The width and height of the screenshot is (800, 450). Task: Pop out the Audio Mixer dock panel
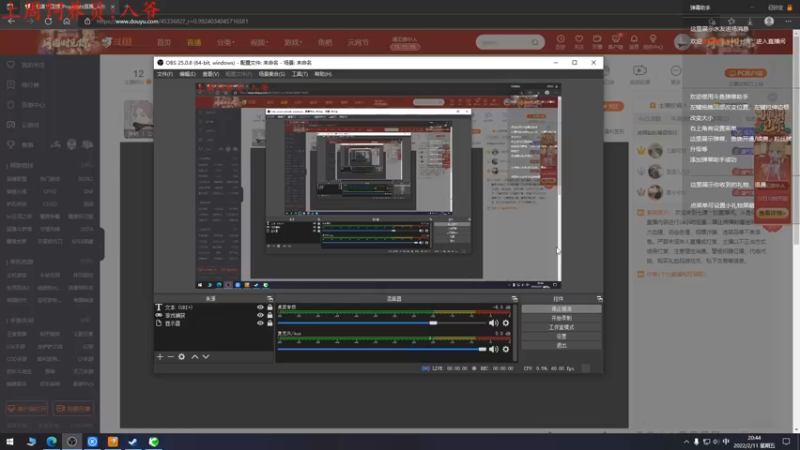click(514, 298)
